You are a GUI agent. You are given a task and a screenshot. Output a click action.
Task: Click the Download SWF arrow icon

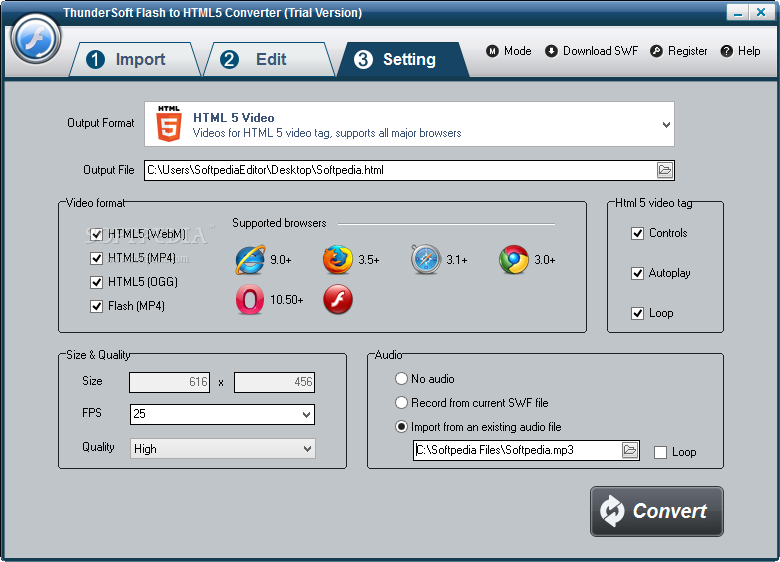click(551, 51)
